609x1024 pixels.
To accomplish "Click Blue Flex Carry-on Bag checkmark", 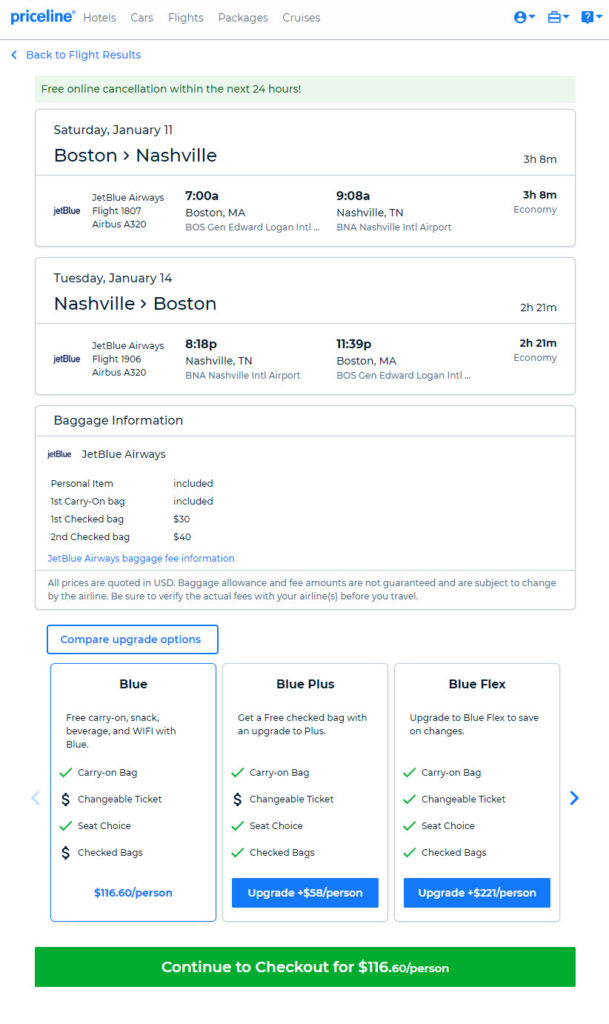I will tap(409, 773).
